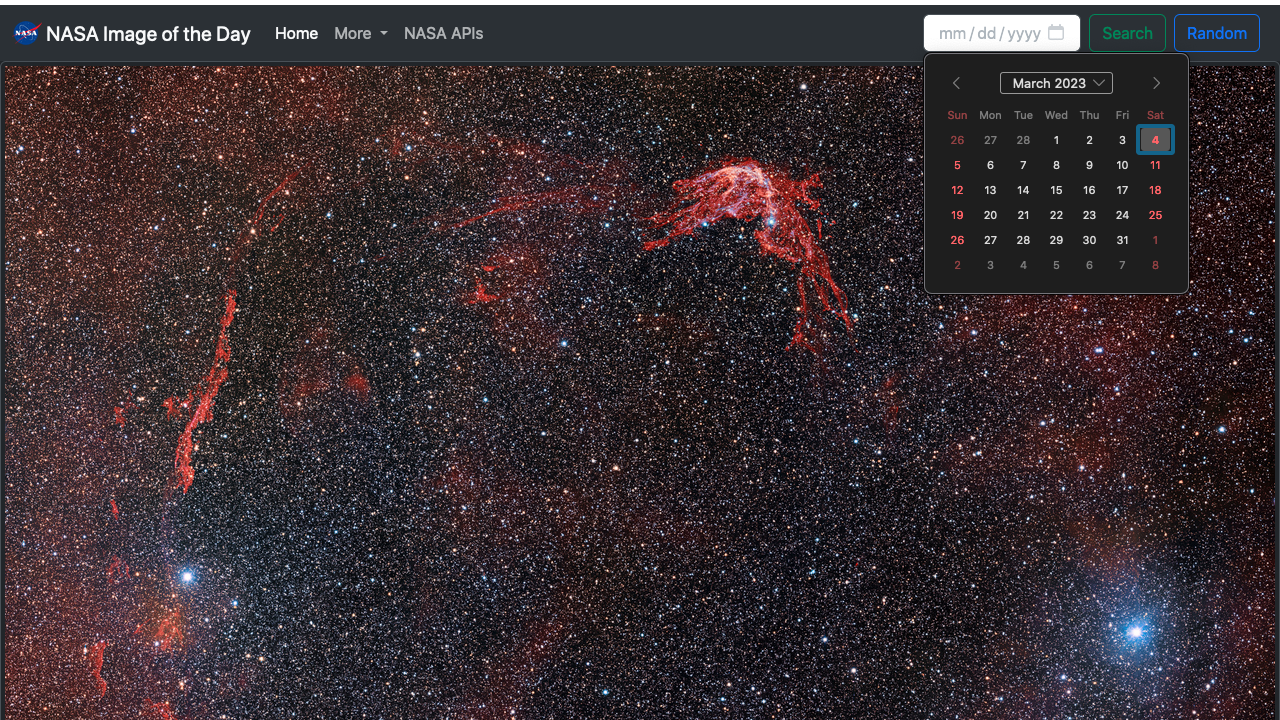Expand the More dropdown menu
The image size is (1280, 720).
(361, 33)
